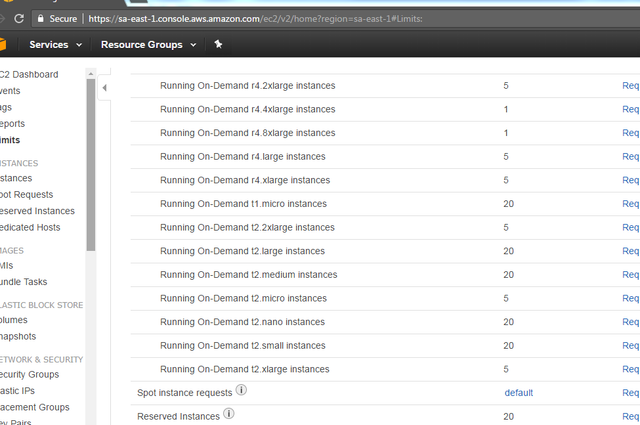Click the 'Spot instance requests' label
The image size is (640, 425).
point(184,393)
